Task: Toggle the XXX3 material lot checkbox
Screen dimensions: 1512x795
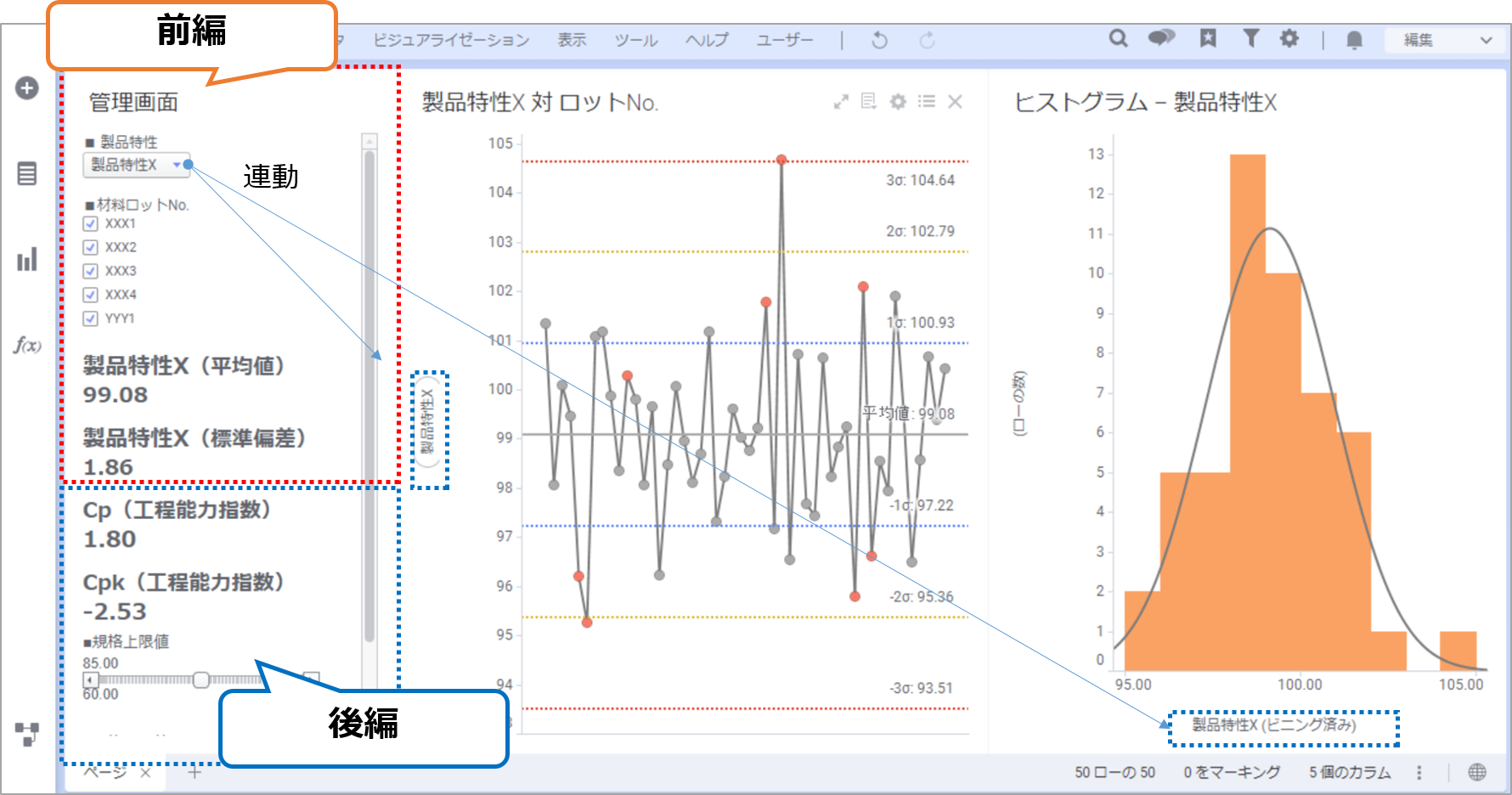Action: click(91, 272)
